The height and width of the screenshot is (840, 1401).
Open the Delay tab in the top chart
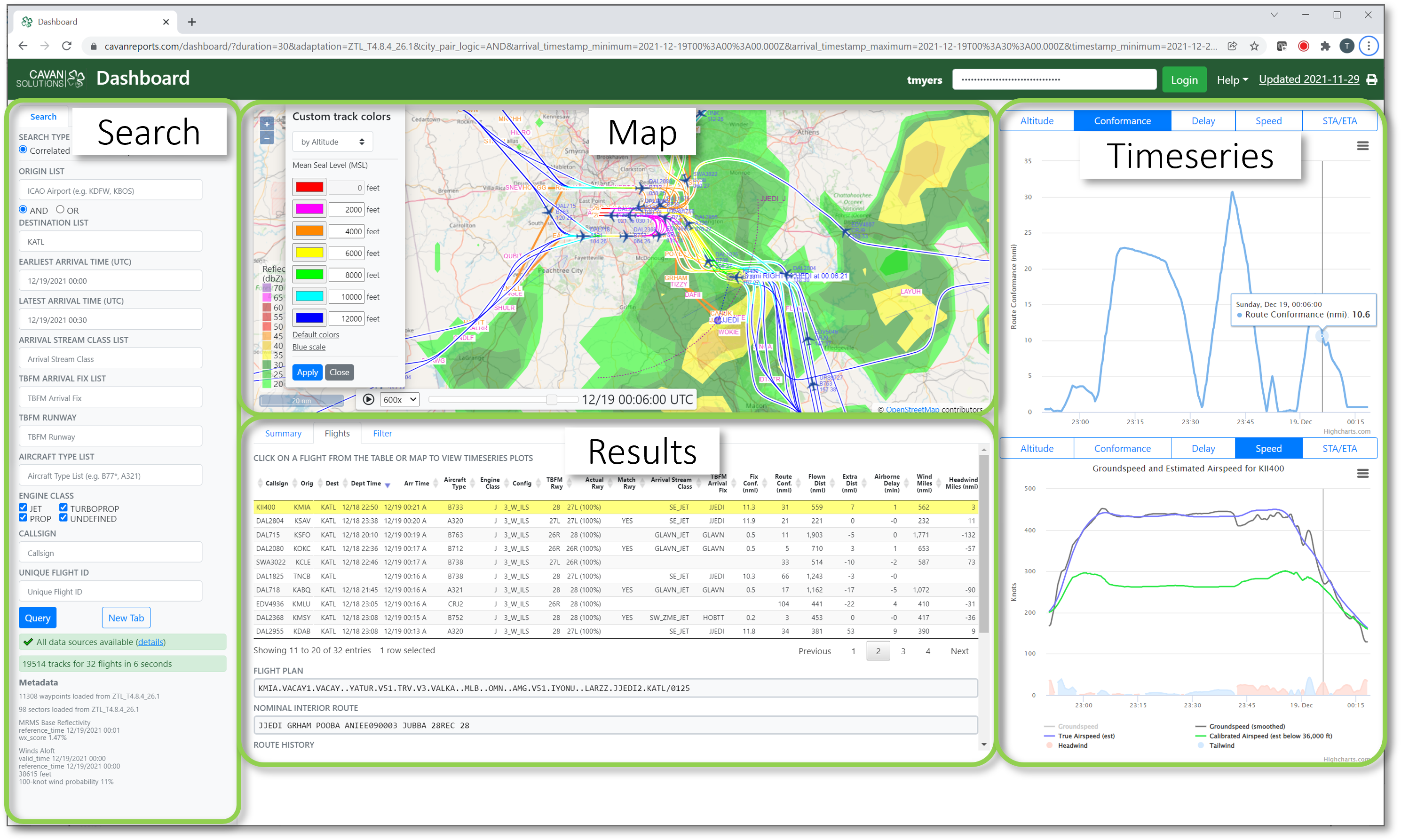pyautogui.click(x=1203, y=120)
